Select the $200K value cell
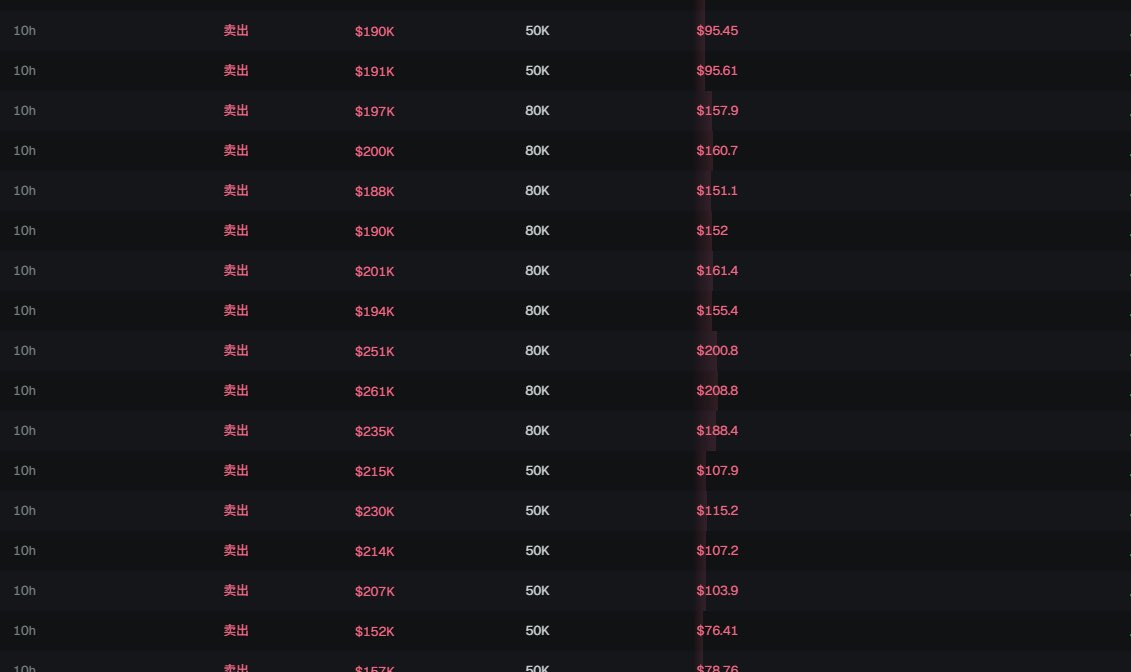The height and width of the screenshot is (672, 1131). point(375,151)
